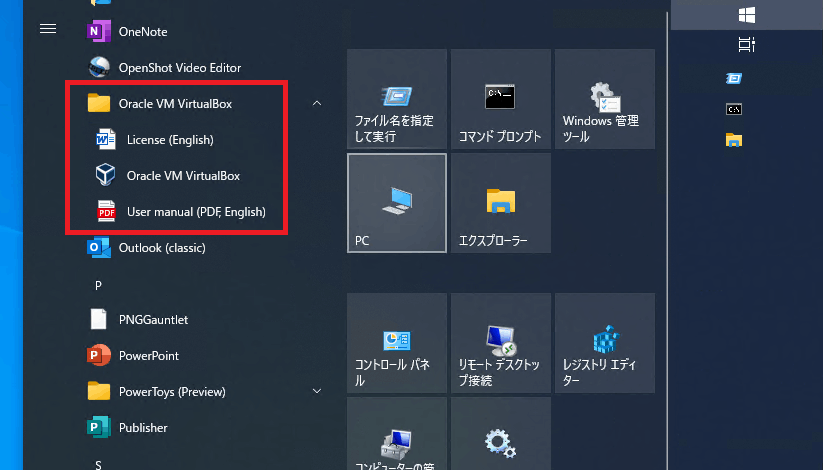This screenshot has height=470, width=823.
Task: Click the Run dialog icon in taskbar
Action: 734,78
